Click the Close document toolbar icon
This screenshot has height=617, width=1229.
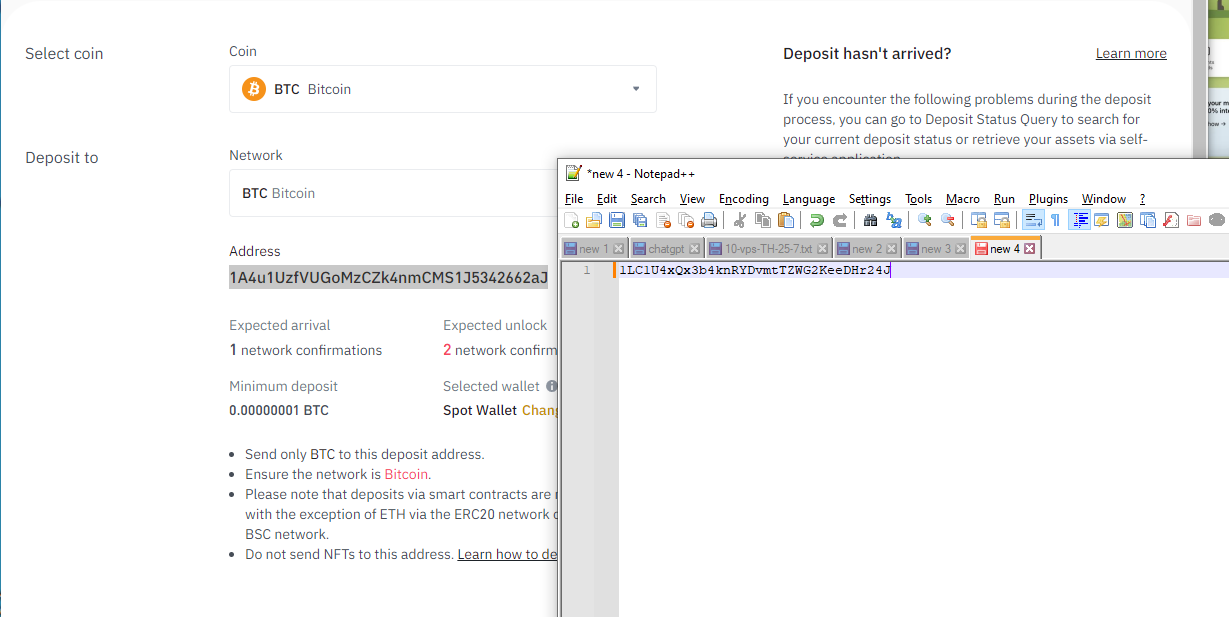pos(663,220)
